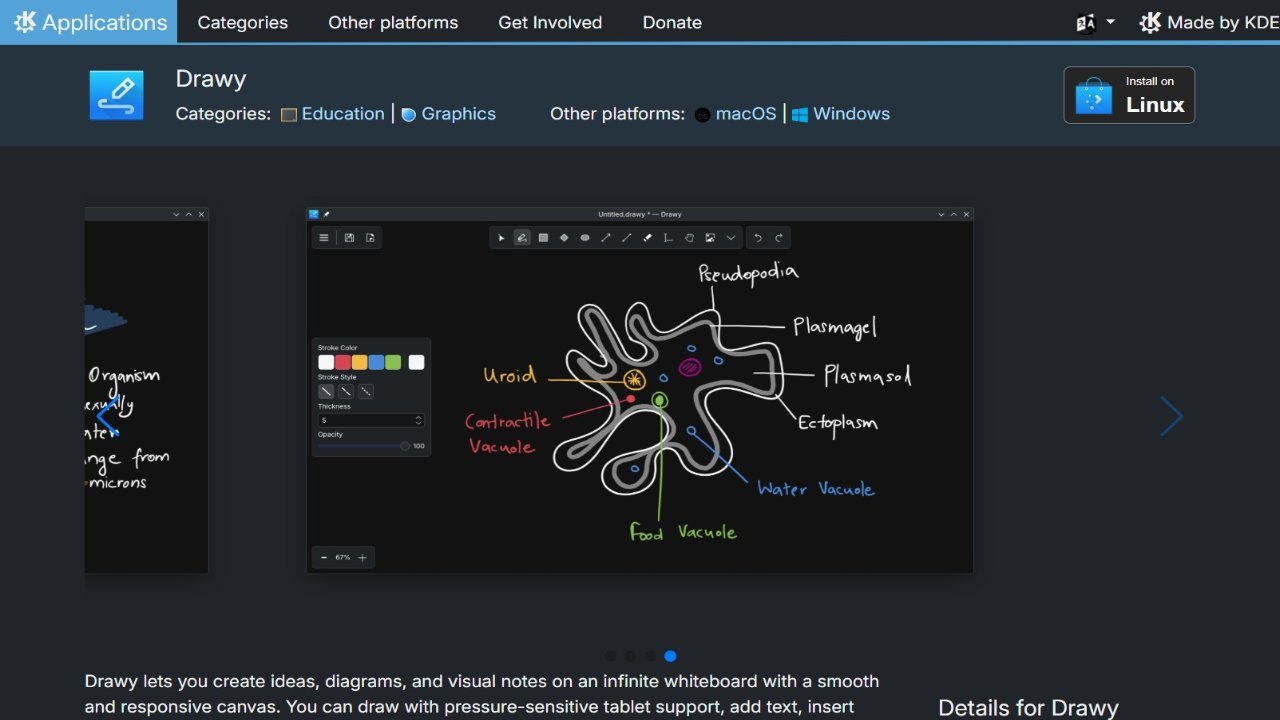Select the second carousel indicator dot

pos(630,656)
